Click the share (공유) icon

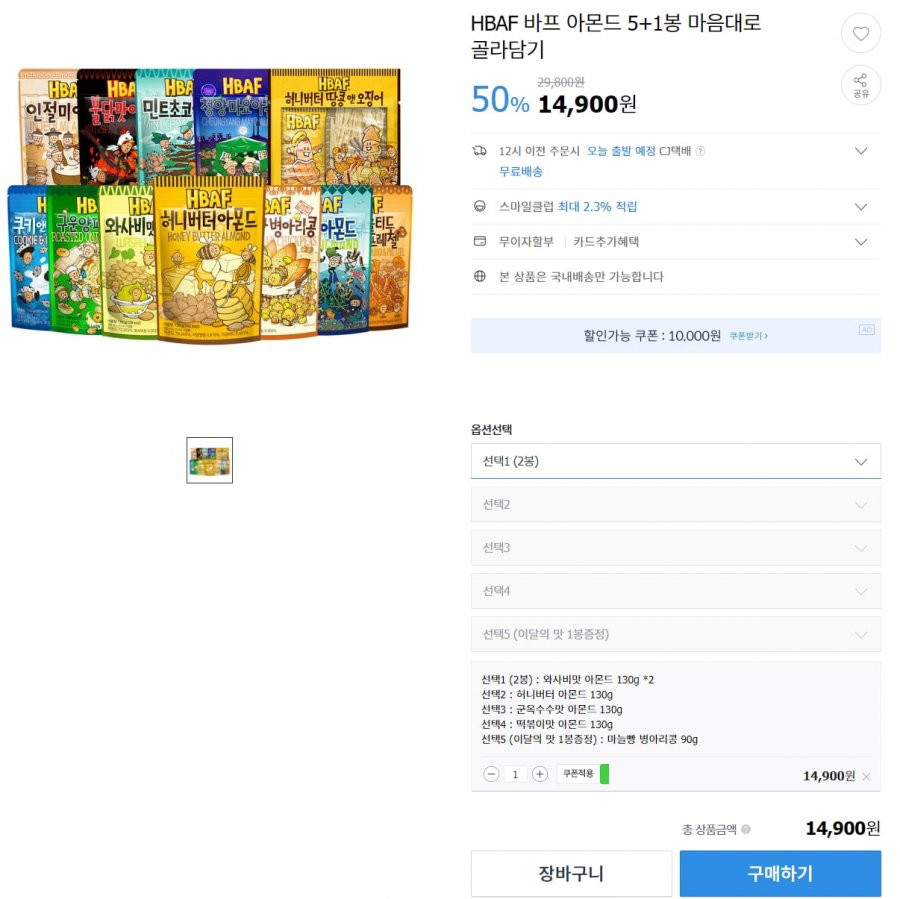(860, 85)
